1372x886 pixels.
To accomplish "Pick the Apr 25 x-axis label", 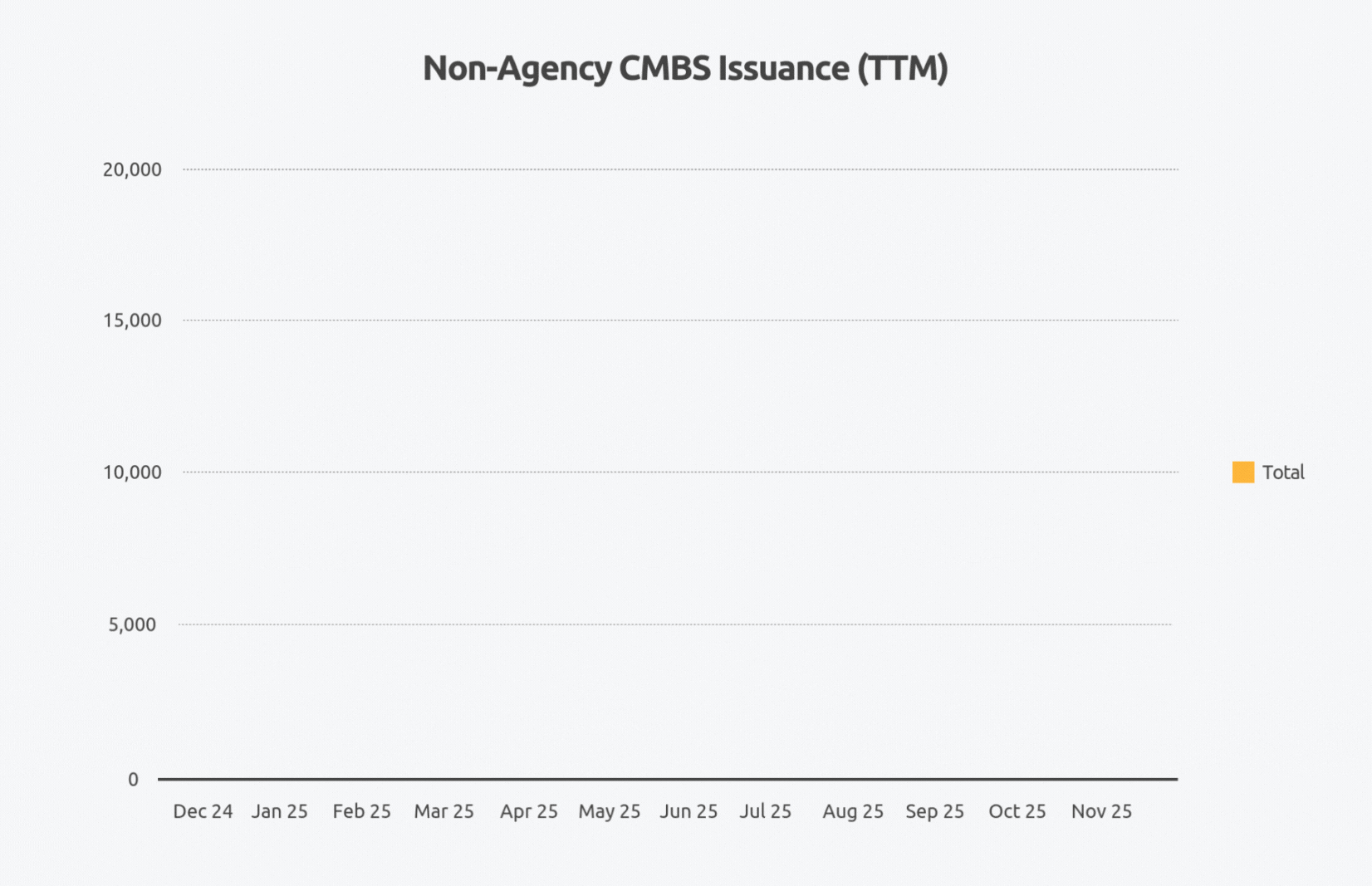I will (528, 811).
